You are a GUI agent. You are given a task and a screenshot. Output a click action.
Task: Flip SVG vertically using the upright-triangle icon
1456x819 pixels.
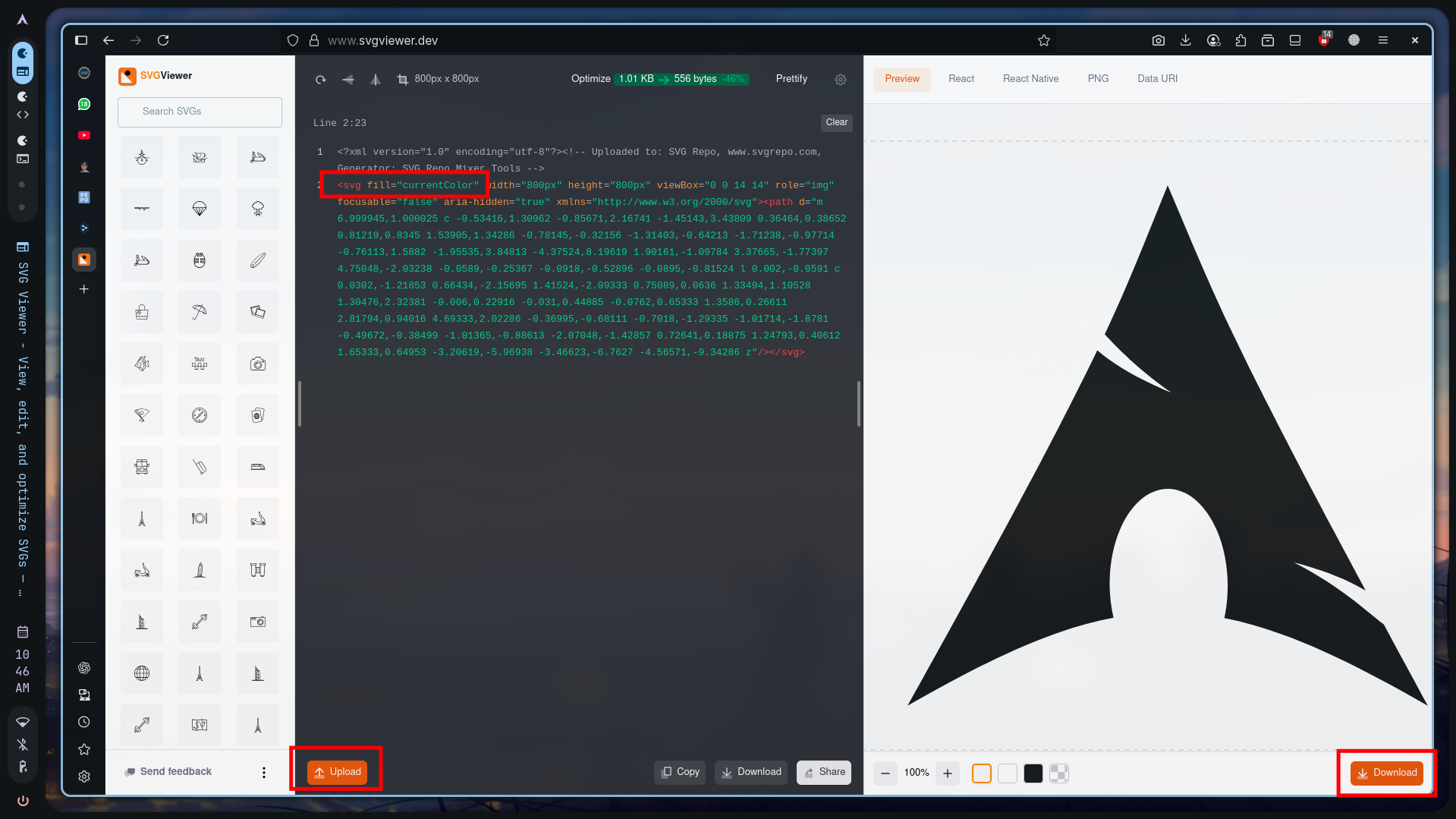click(x=376, y=79)
